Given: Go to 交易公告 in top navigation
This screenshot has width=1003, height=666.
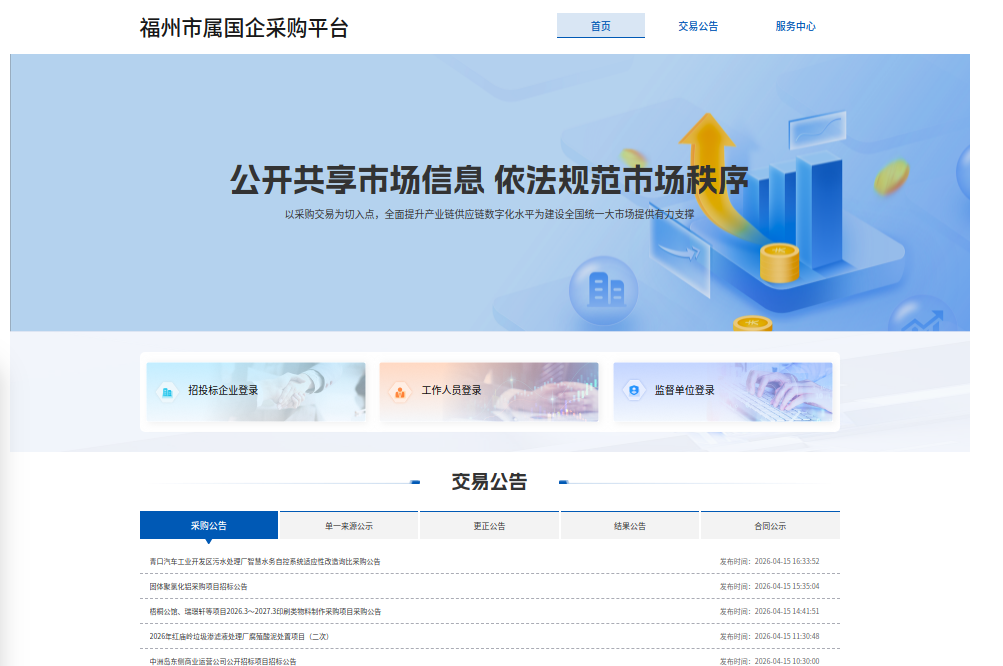Looking at the screenshot, I should 698,26.
